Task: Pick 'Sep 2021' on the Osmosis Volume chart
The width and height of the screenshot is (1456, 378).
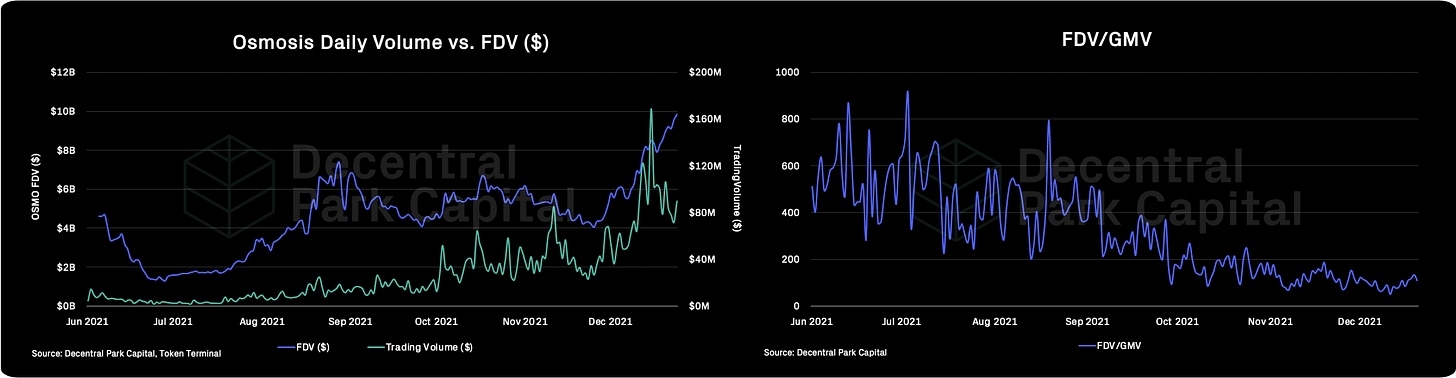Action: pyautogui.click(x=349, y=321)
